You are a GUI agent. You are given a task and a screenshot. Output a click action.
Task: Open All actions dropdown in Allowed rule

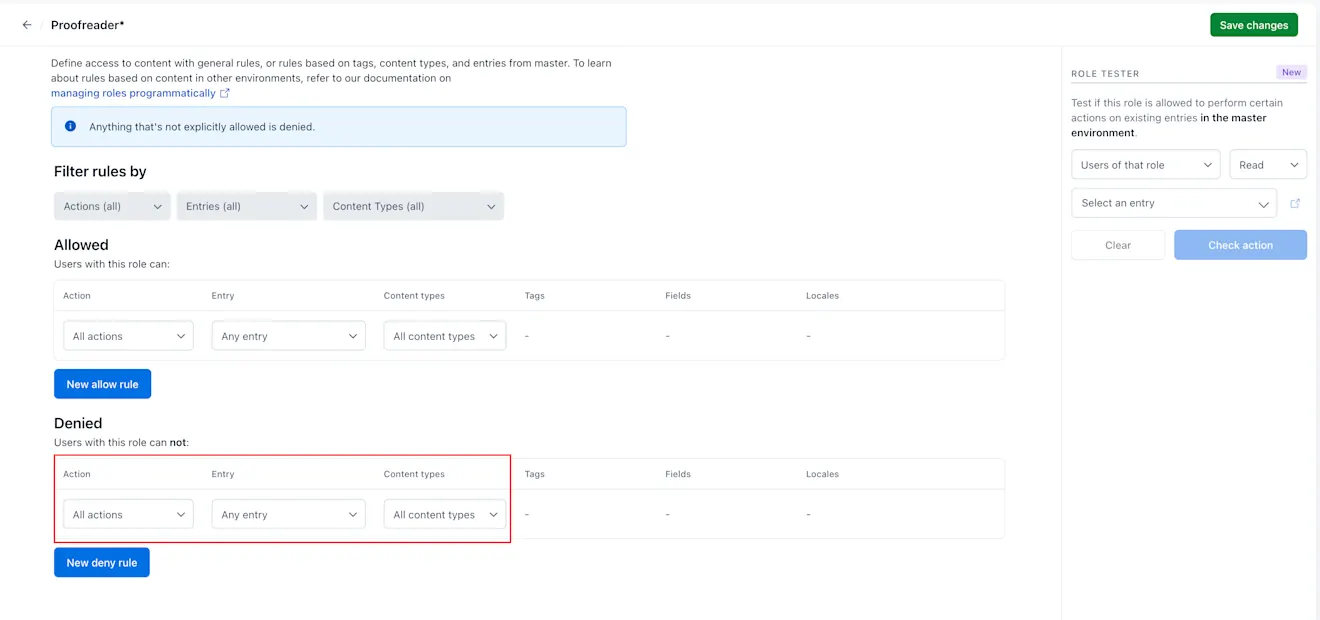point(128,336)
